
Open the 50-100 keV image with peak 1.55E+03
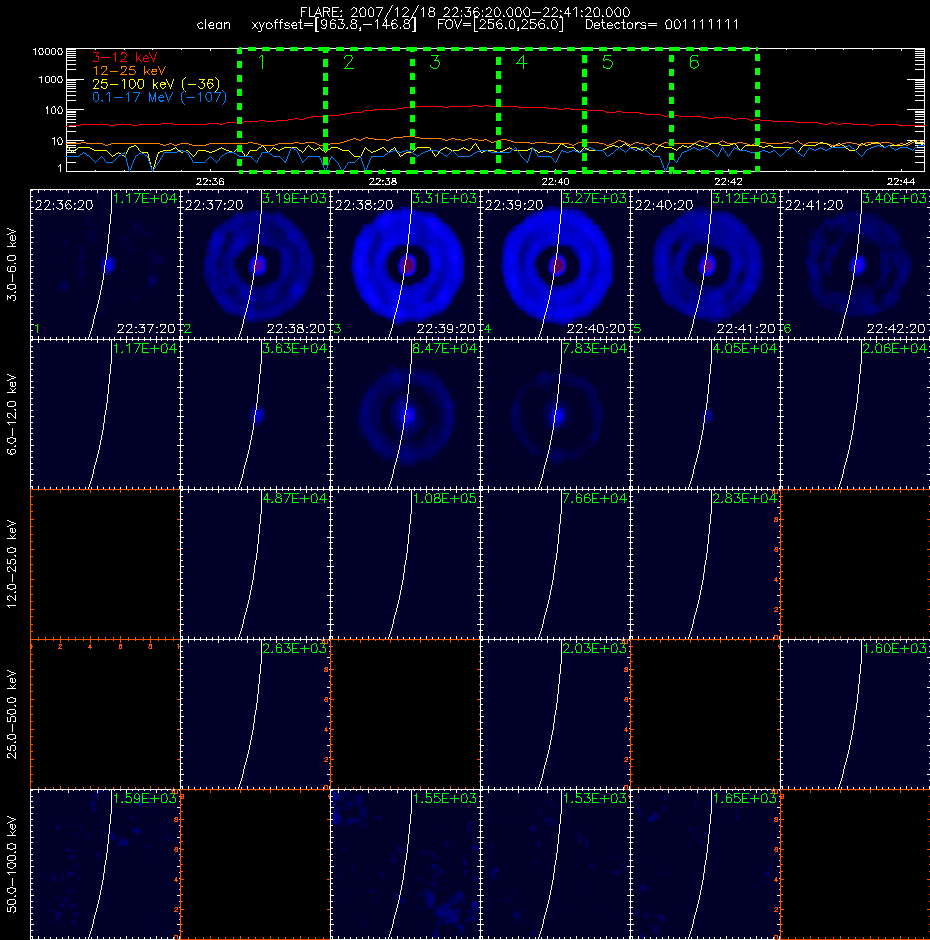click(x=405, y=864)
